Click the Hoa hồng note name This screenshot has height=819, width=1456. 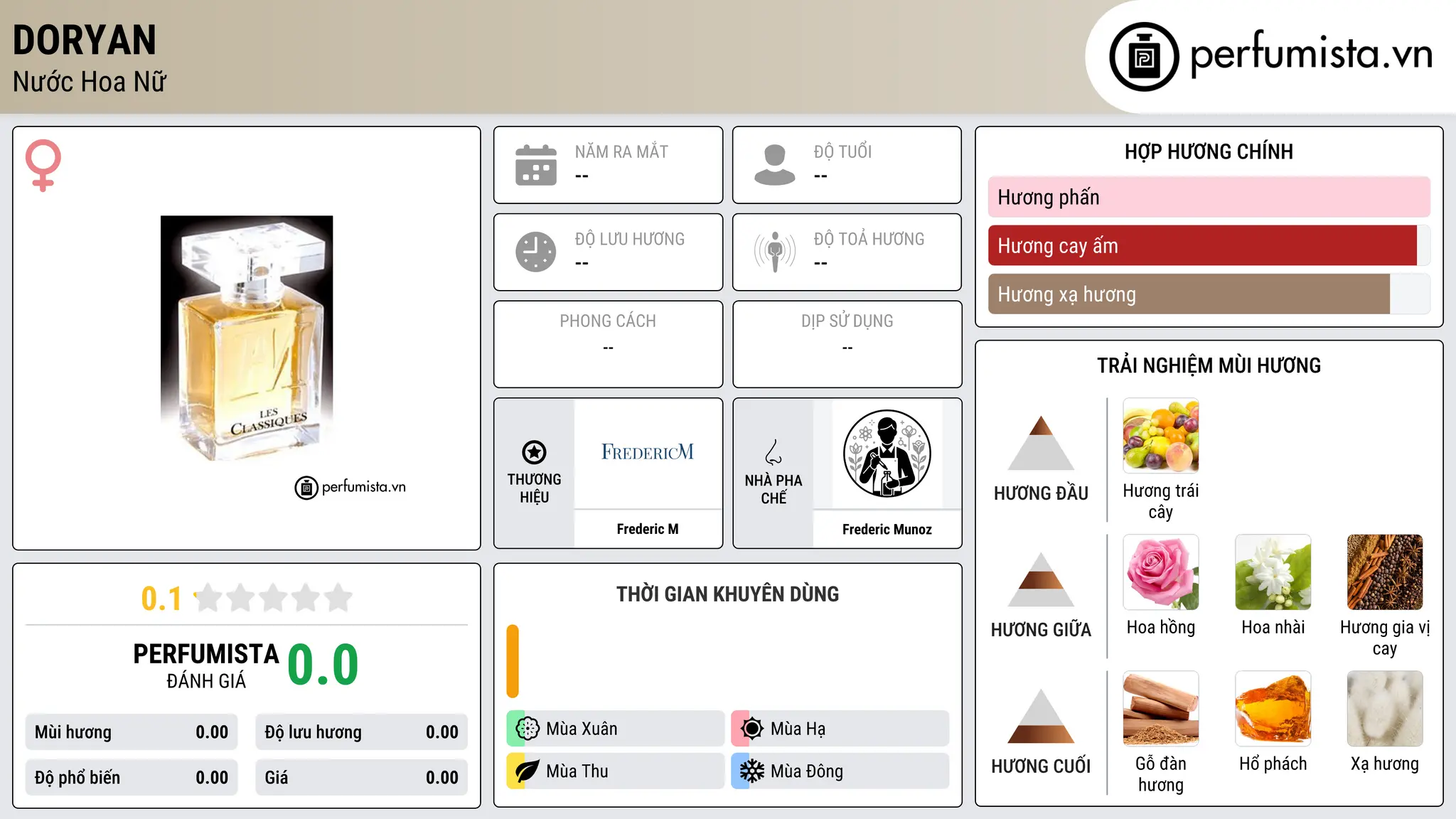(x=1161, y=627)
